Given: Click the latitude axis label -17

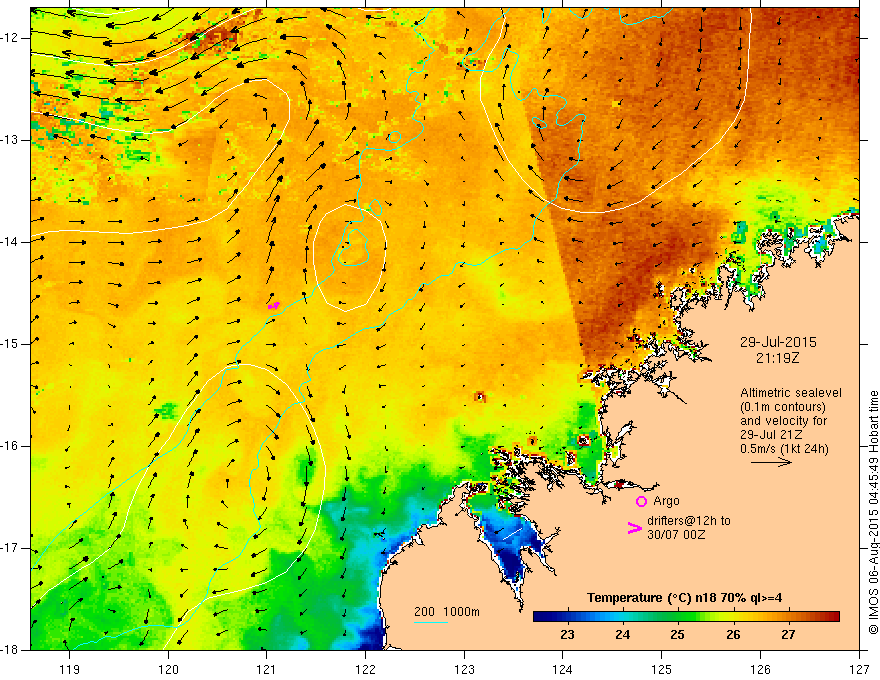Looking at the screenshot, I should [x=11, y=548].
